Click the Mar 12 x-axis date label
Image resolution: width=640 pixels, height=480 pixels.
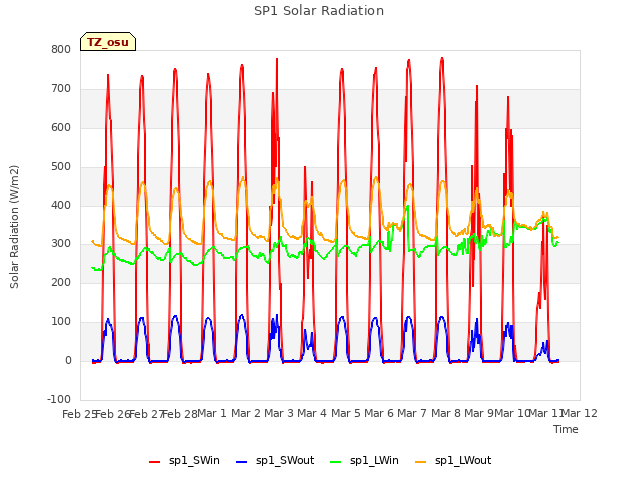(x=580, y=413)
